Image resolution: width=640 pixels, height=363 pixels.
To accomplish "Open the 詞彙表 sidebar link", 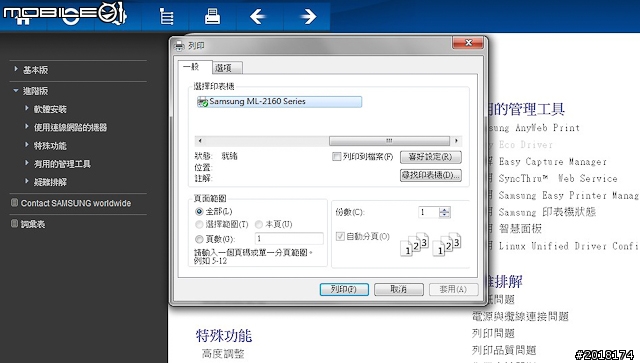I will point(33,224).
